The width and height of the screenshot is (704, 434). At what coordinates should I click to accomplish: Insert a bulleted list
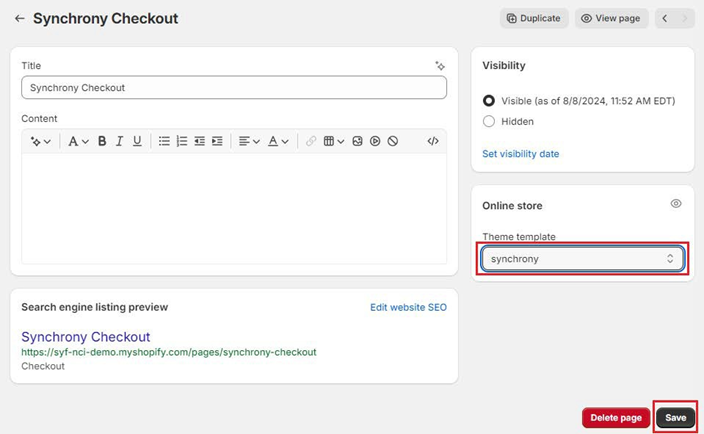point(164,141)
